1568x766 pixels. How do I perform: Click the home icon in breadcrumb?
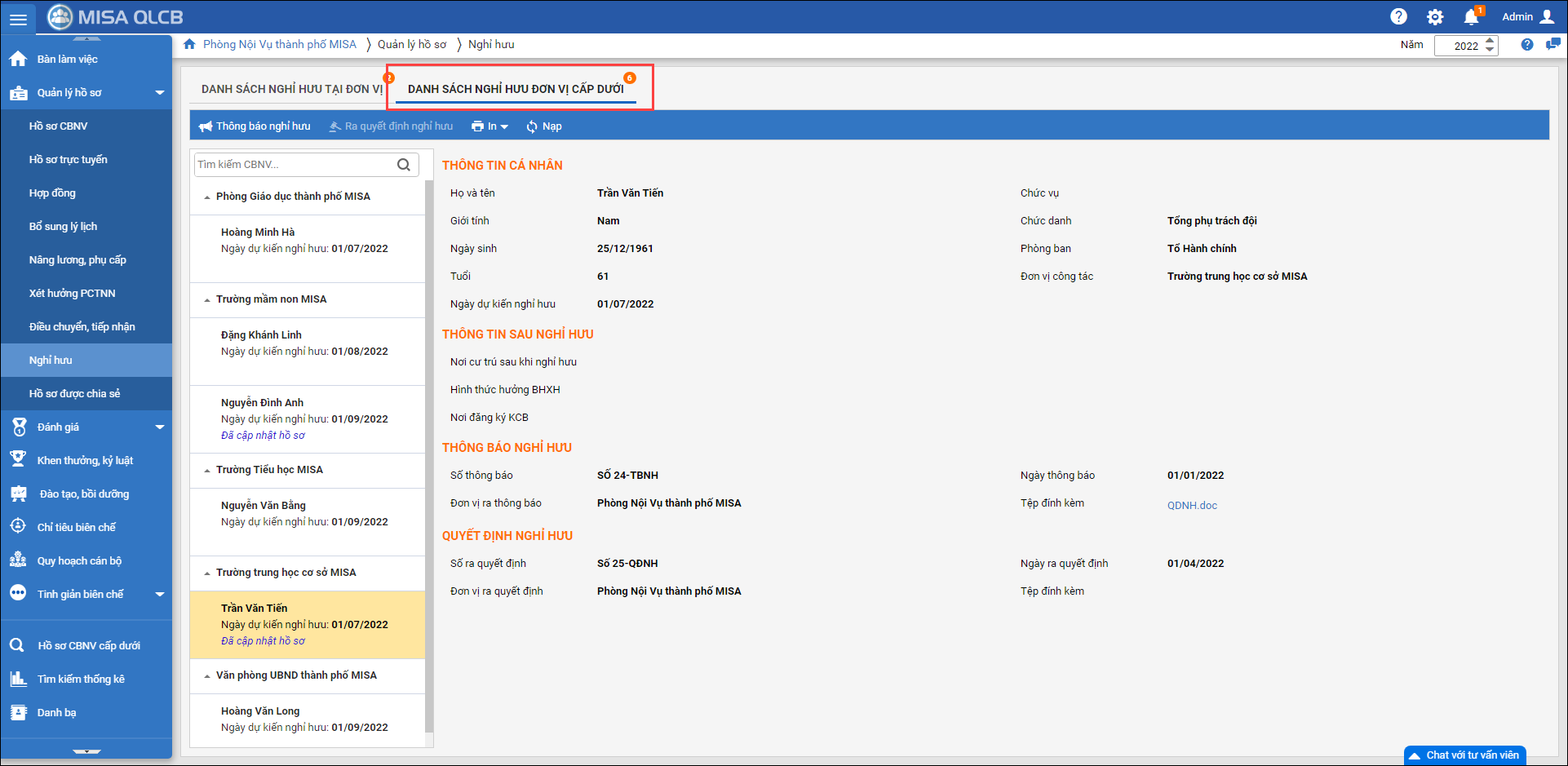(189, 45)
